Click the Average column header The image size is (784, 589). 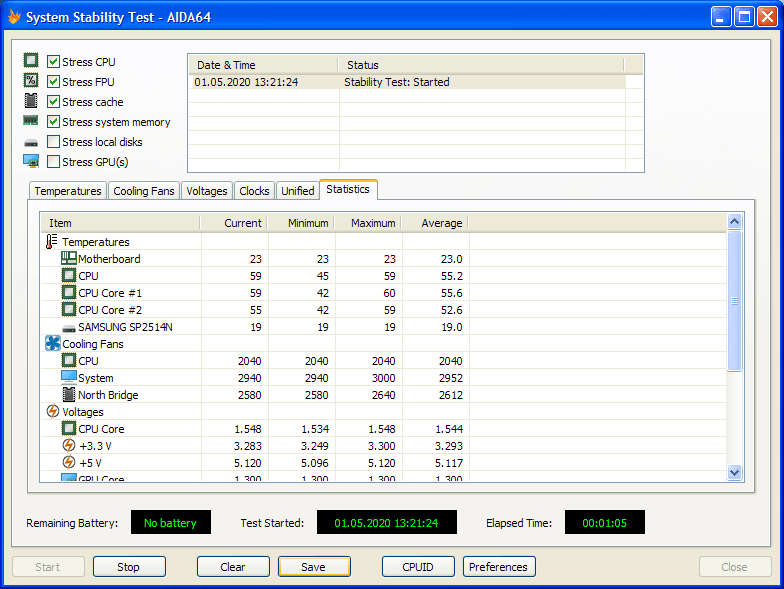click(436, 223)
